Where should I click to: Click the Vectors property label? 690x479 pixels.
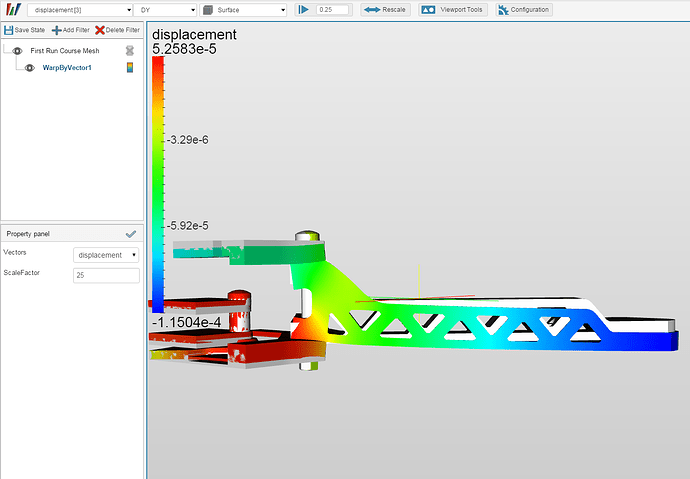click(x=15, y=252)
